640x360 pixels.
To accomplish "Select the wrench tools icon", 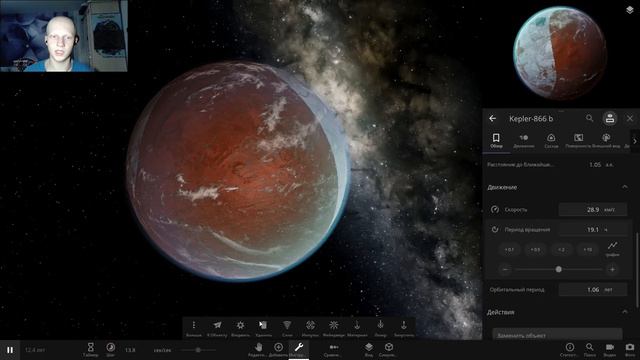I will [x=299, y=349].
